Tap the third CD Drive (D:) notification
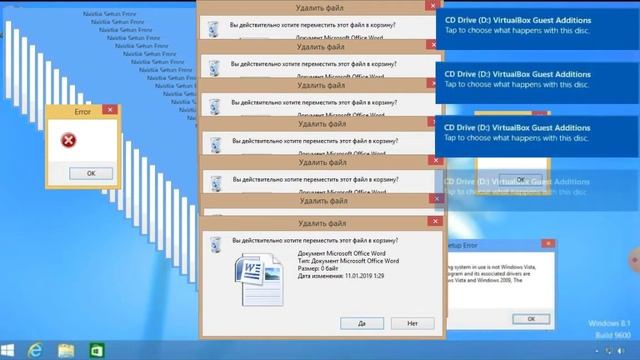The height and width of the screenshot is (360, 640). click(x=537, y=136)
